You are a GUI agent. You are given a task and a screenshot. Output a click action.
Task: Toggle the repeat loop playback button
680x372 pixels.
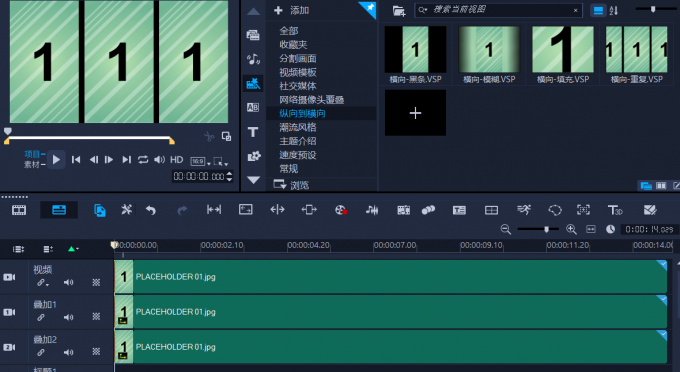pos(143,160)
